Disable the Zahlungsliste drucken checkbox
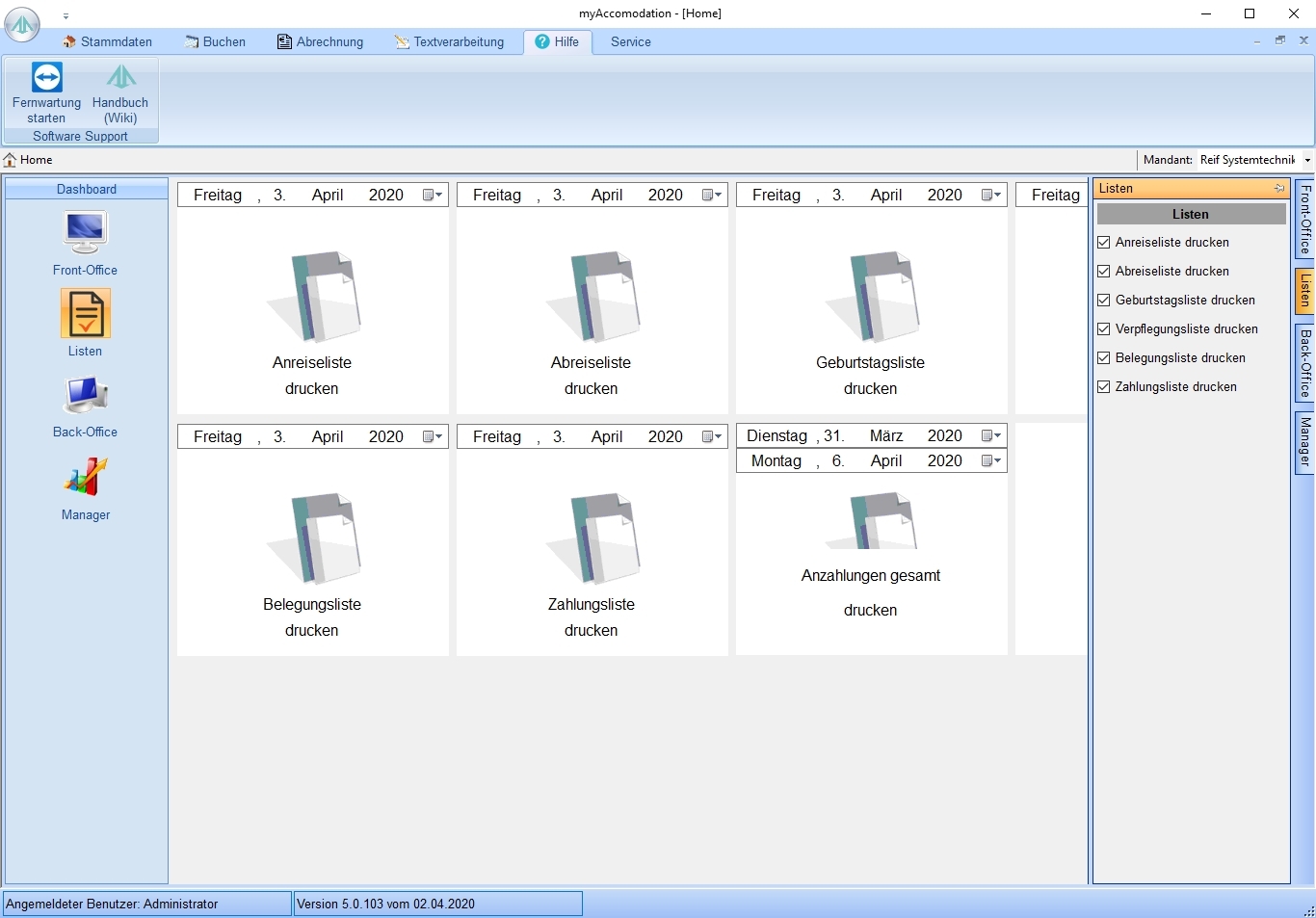Image resolution: width=1316 pixels, height=918 pixels. coord(1104,387)
